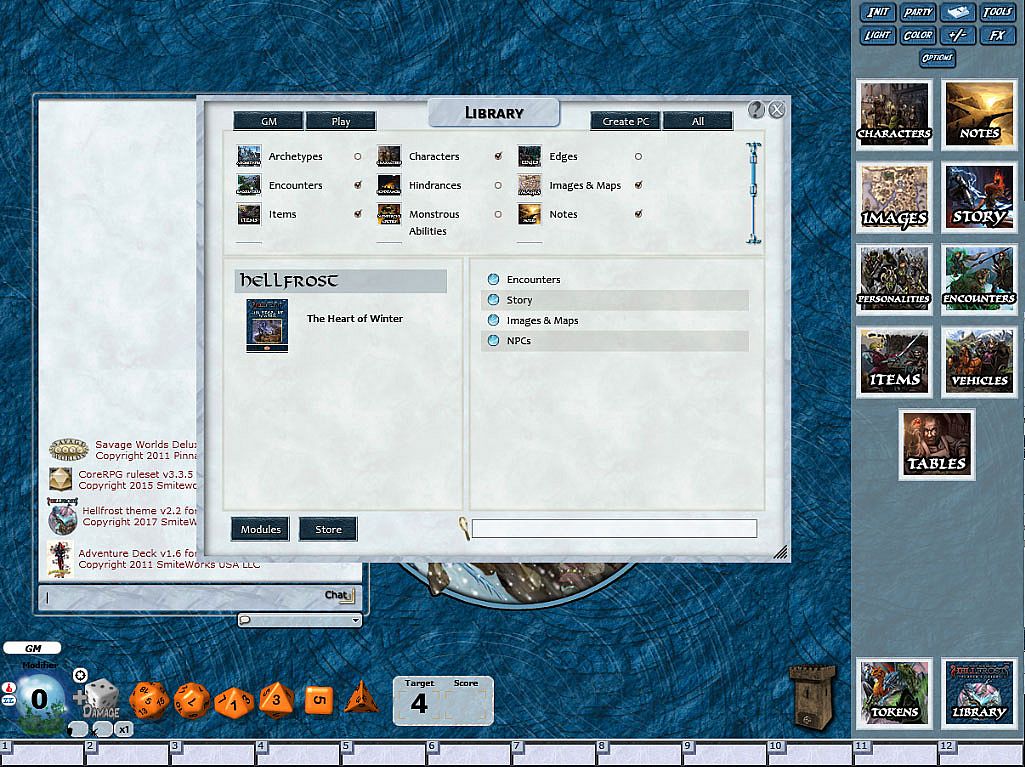The image size is (1025, 767).
Task: Click the targeting crosshair icon near modifier
Action: coord(79,675)
